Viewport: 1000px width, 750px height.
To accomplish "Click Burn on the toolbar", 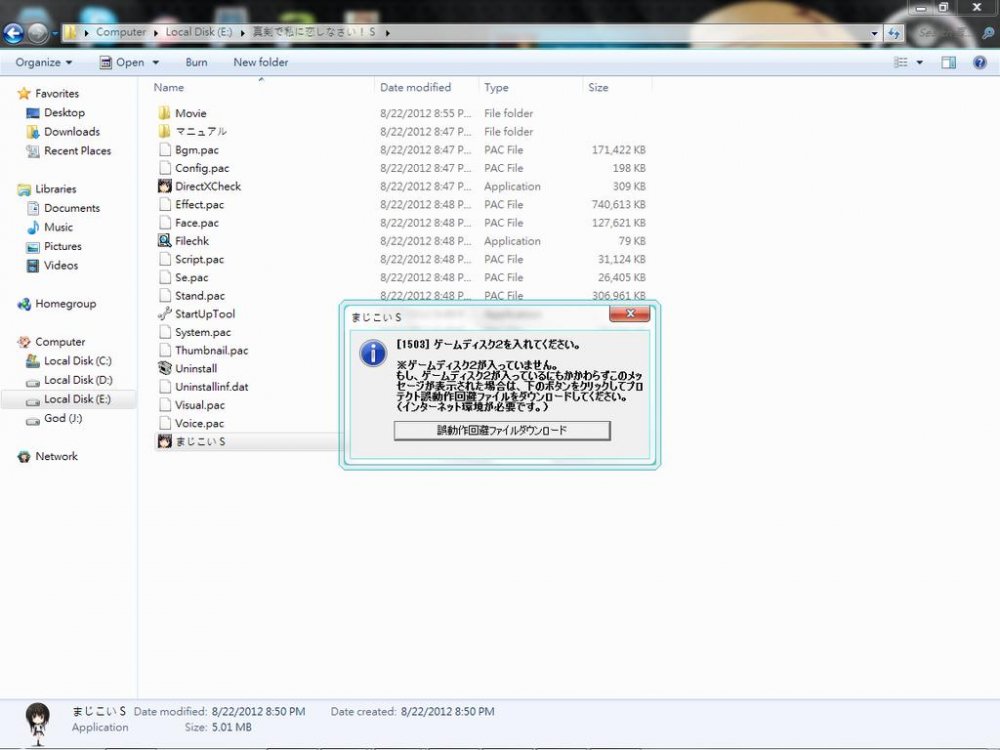I will pos(196,62).
